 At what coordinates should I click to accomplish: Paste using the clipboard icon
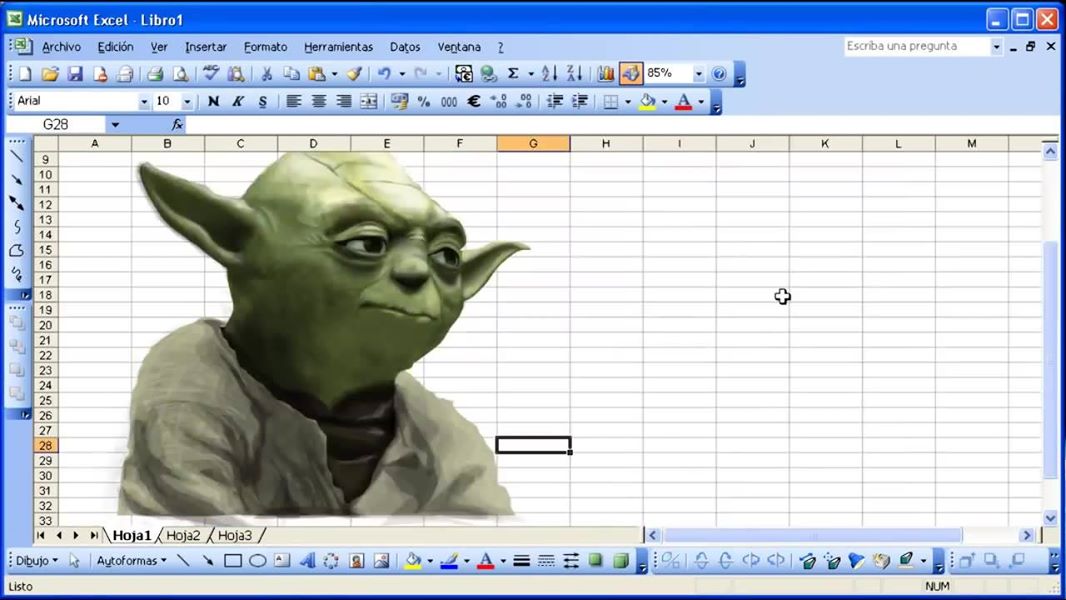316,73
